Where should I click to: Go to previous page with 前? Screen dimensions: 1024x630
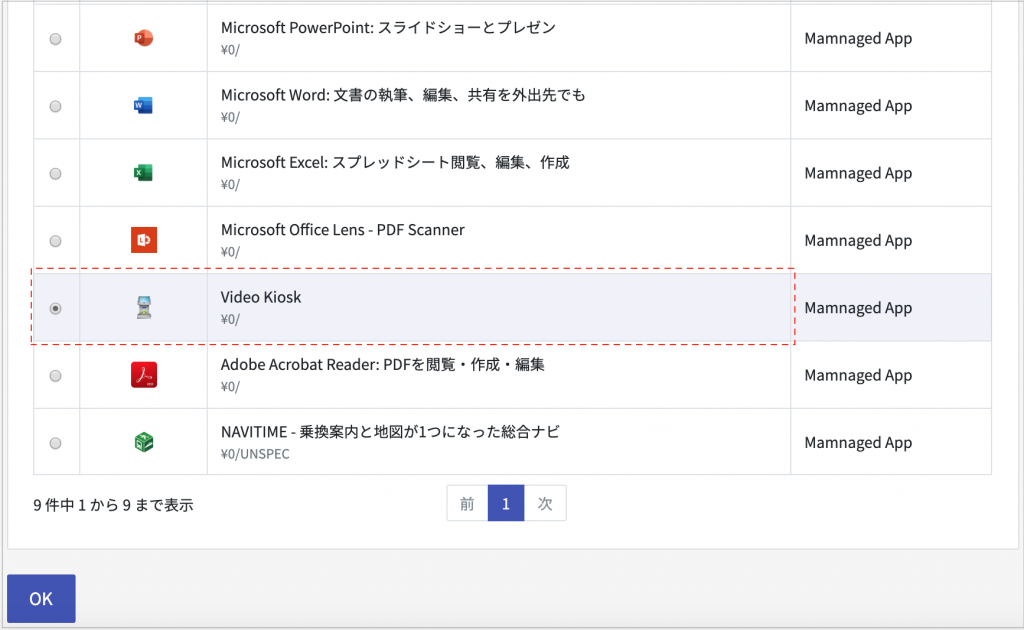pyautogui.click(x=467, y=504)
